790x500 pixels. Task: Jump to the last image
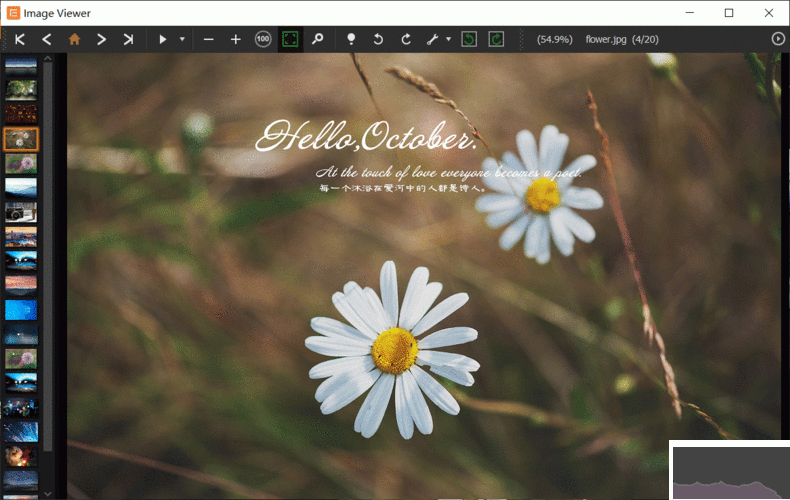tap(128, 39)
